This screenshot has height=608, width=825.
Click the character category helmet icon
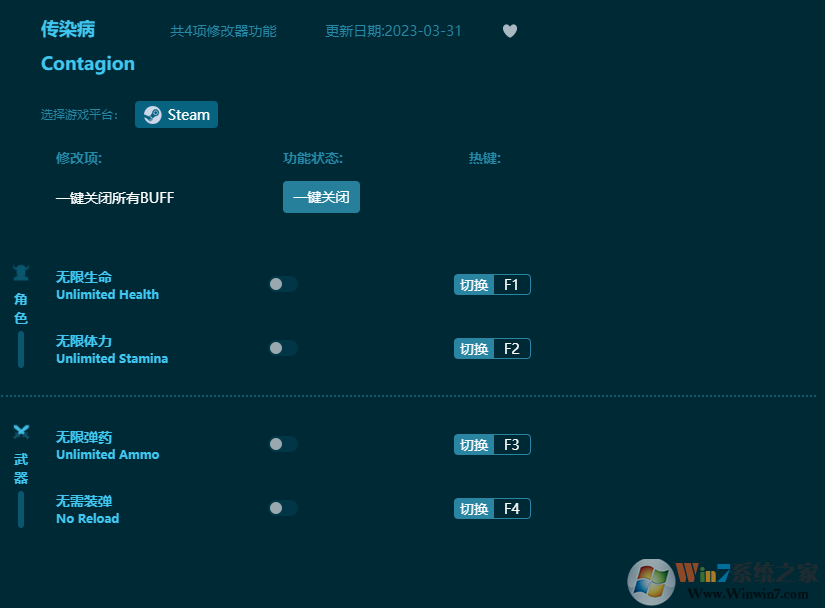point(21,273)
